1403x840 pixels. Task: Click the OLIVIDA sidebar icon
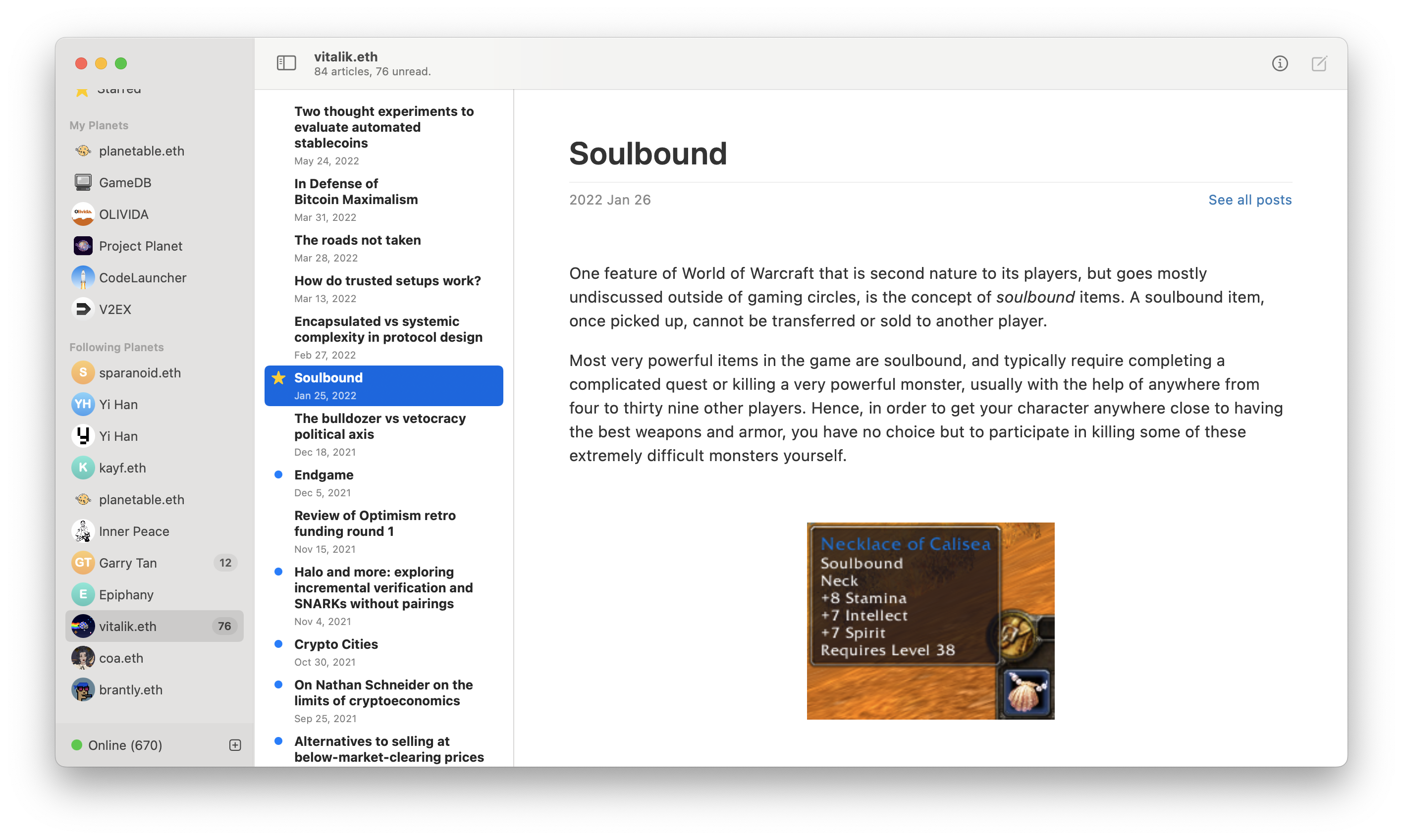[x=84, y=214]
